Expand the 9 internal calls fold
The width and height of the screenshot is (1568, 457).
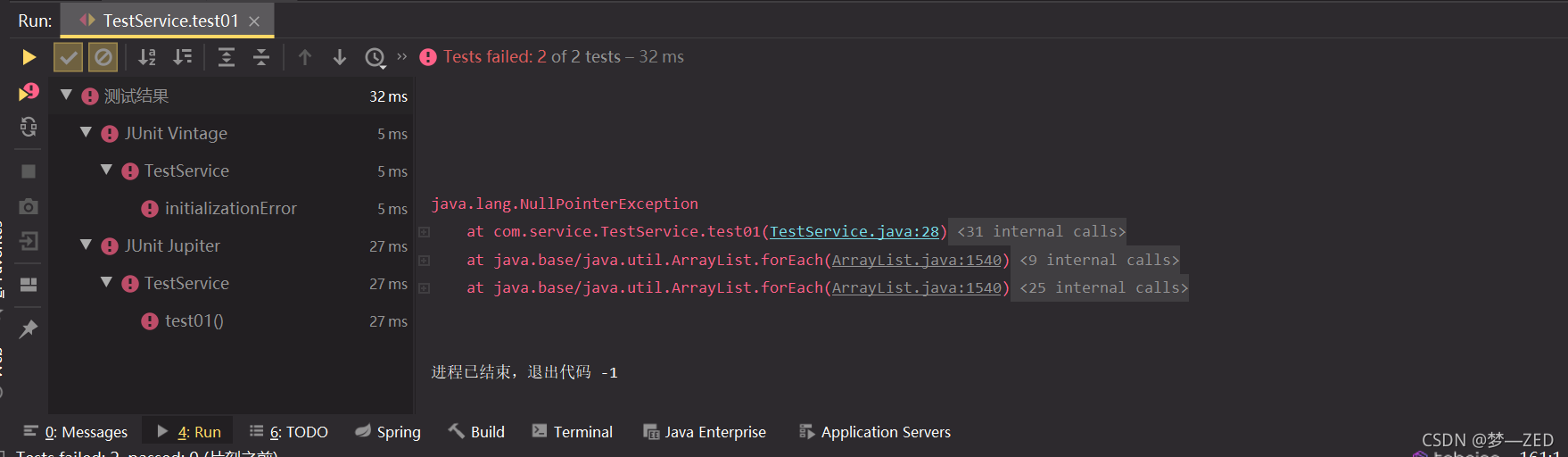pyautogui.click(x=1099, y=261)
